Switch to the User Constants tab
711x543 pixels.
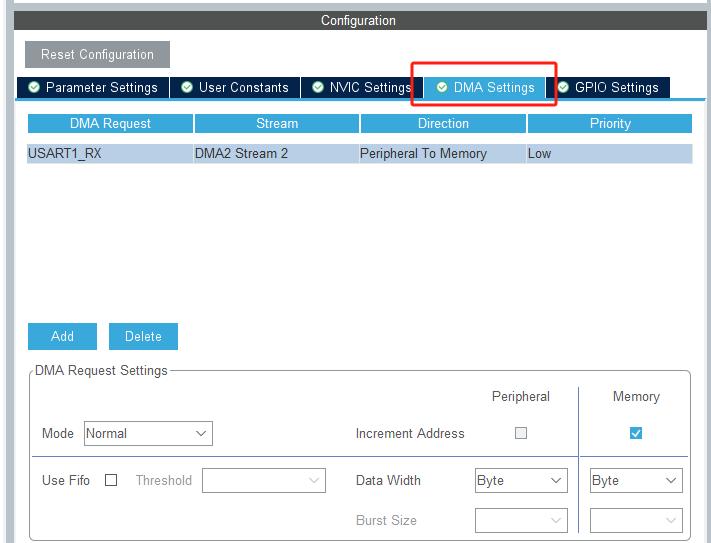235,87
